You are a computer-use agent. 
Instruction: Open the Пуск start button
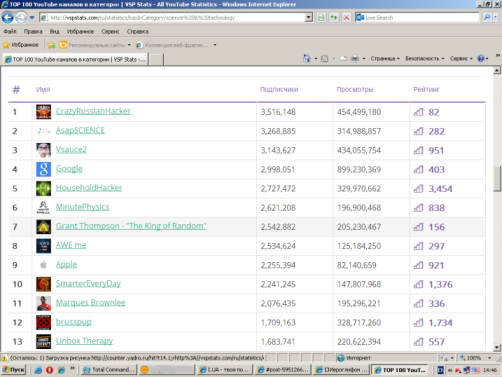(x=13, y=370)
